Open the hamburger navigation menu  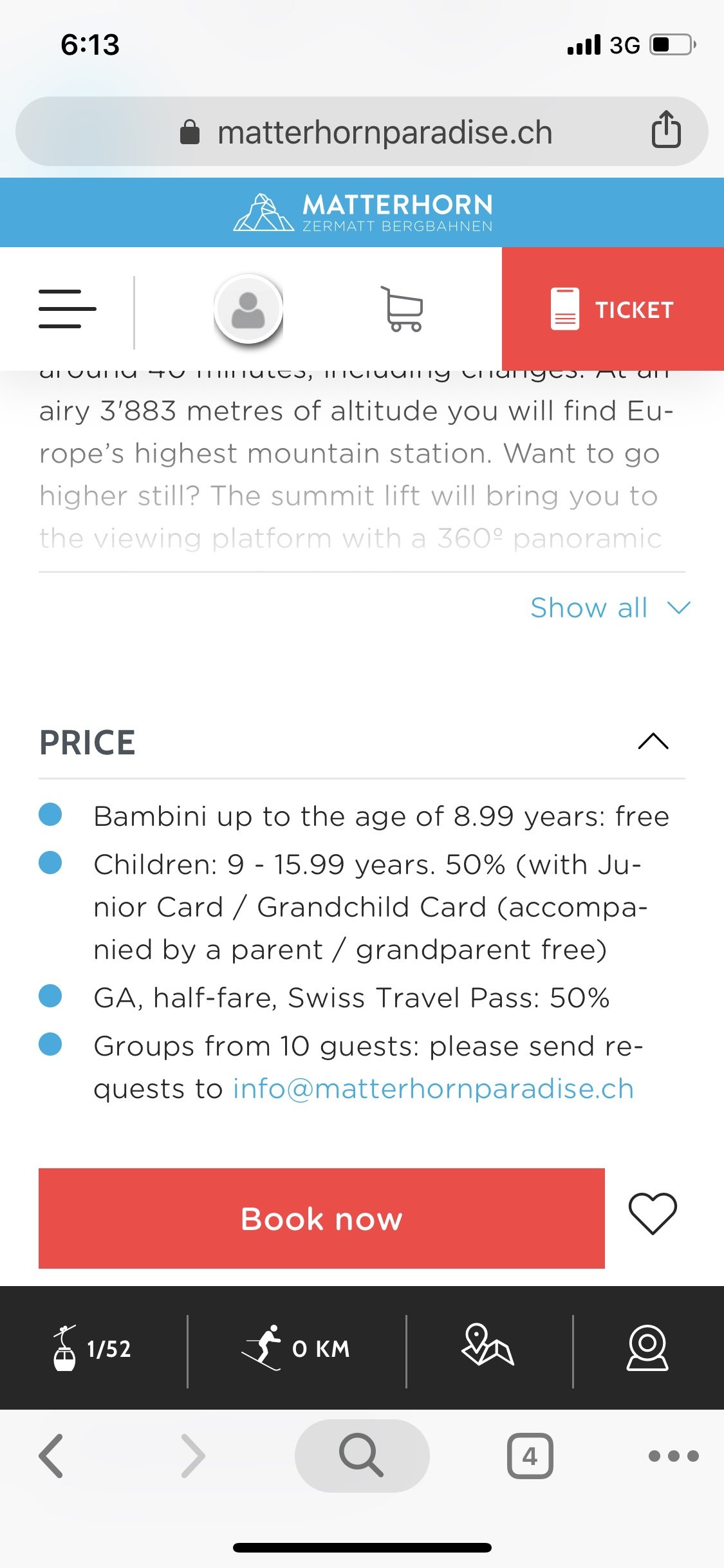click(x=67, y=310)
